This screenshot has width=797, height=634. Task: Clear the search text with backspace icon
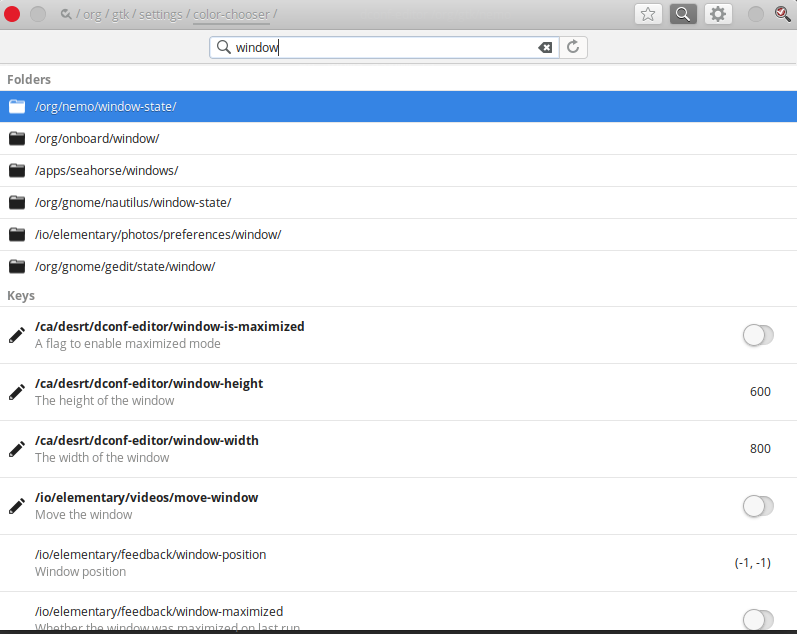coord(545,47)
